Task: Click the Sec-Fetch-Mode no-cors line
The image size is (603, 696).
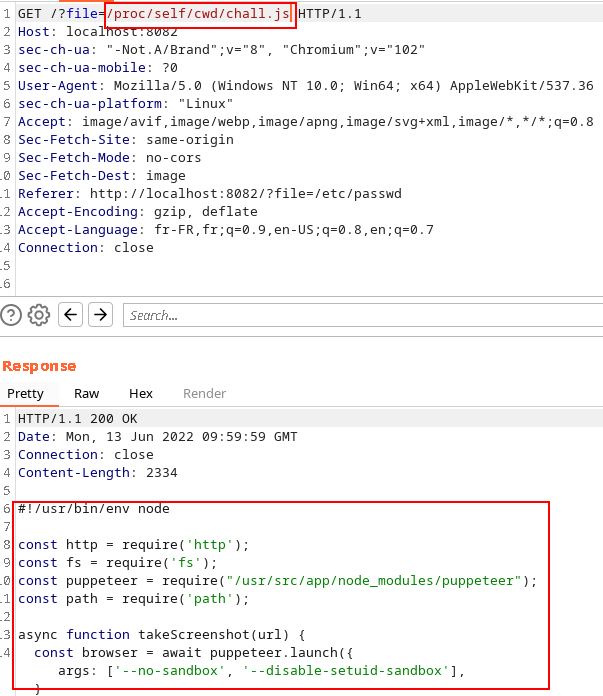Action: pyautogui.click(x=109, y=158)
